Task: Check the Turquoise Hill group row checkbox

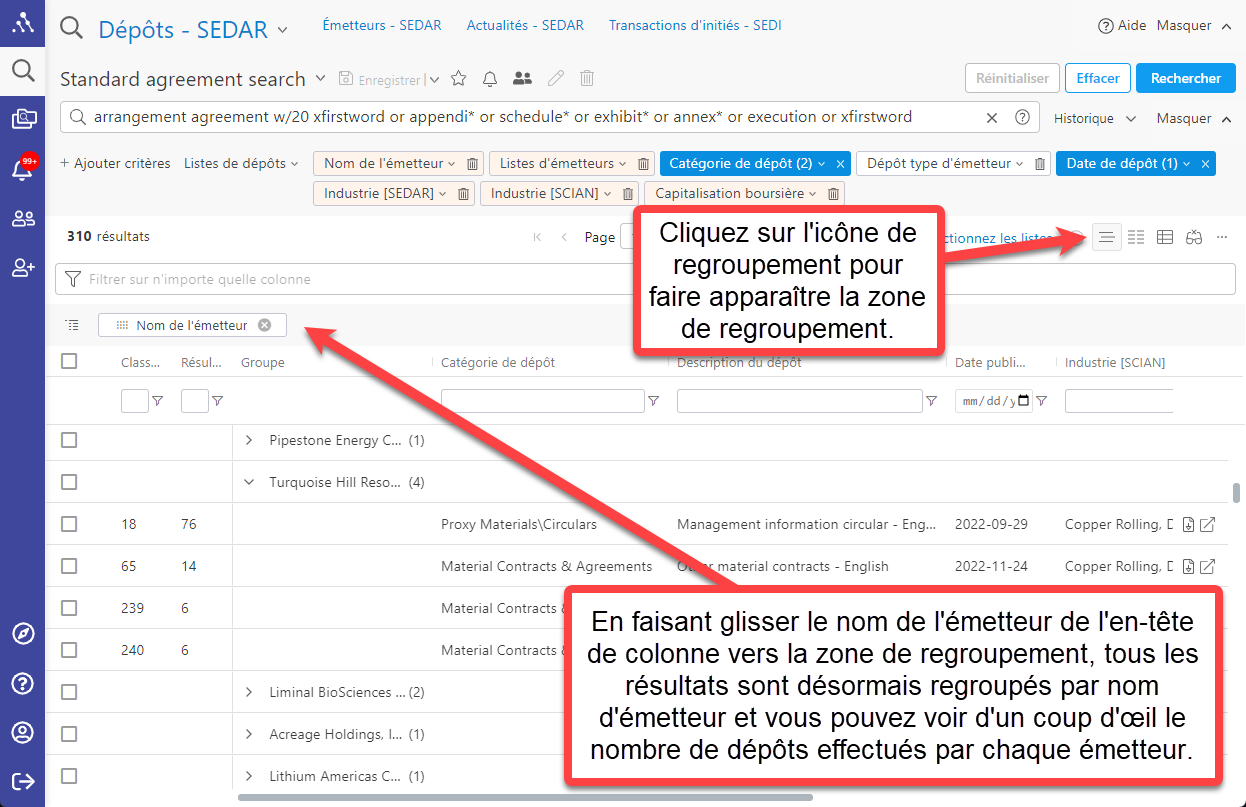Action: tap(69, 482)
